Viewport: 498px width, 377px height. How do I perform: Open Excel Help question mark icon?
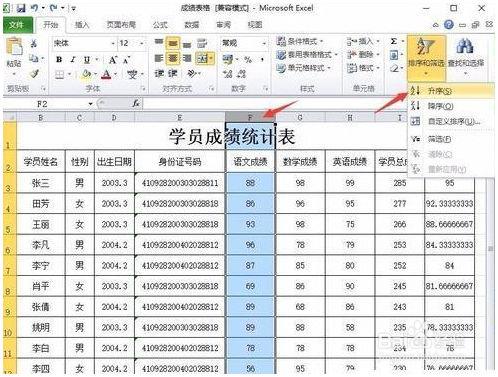[449, 24]
